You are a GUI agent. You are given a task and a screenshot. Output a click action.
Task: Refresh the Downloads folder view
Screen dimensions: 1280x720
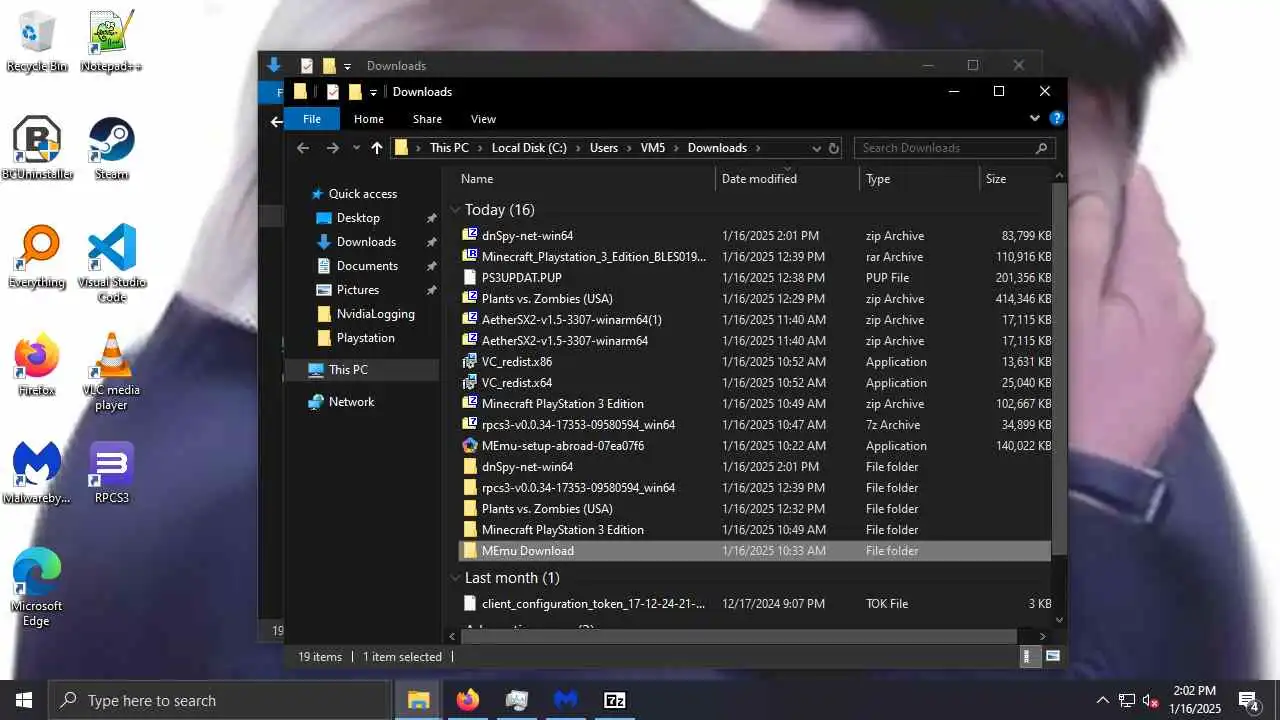tap(833, 148)
